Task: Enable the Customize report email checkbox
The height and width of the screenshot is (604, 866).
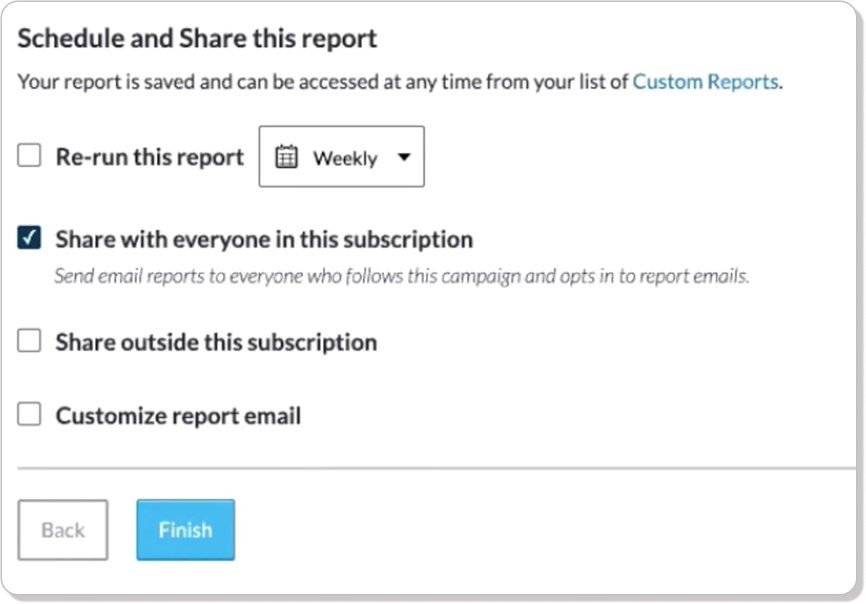Action: click(29, 414)
